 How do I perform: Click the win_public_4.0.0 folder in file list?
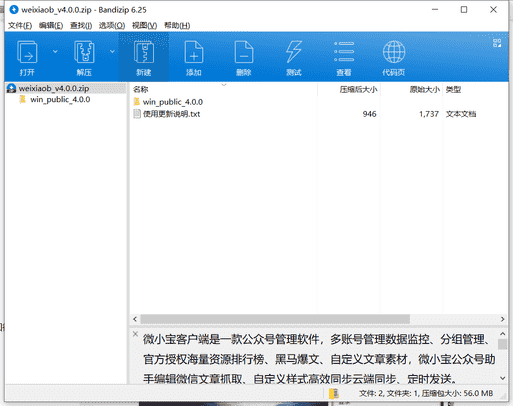[x=173, y=102]
